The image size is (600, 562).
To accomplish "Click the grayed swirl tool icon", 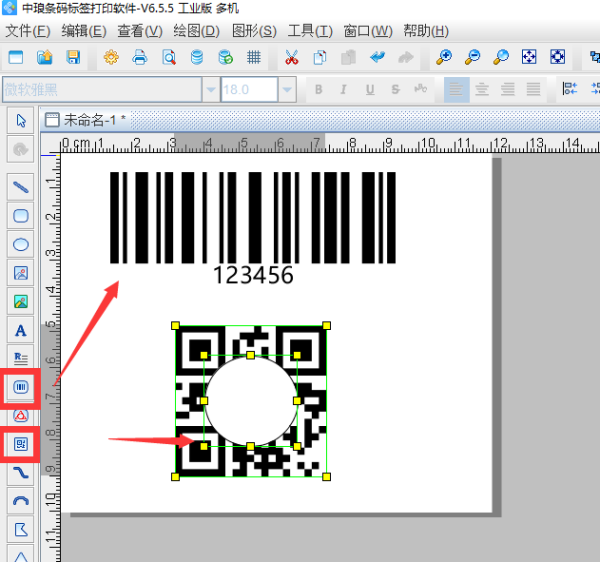I will pyautogui.click(x=21, y=149).
